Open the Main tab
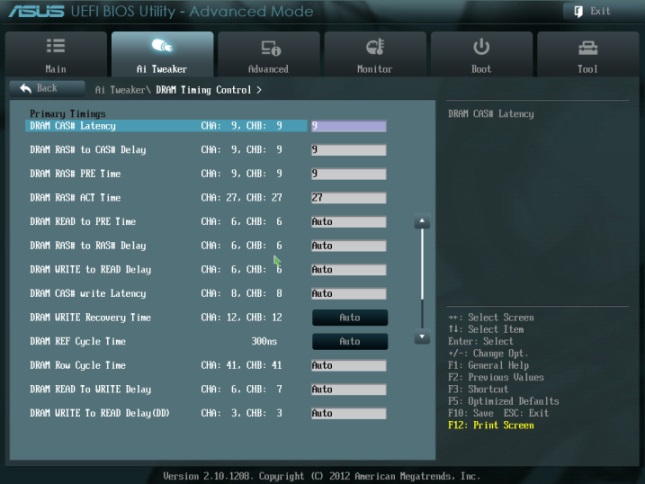This screenshot has height=484, width=645. click(x=56, y=54)
